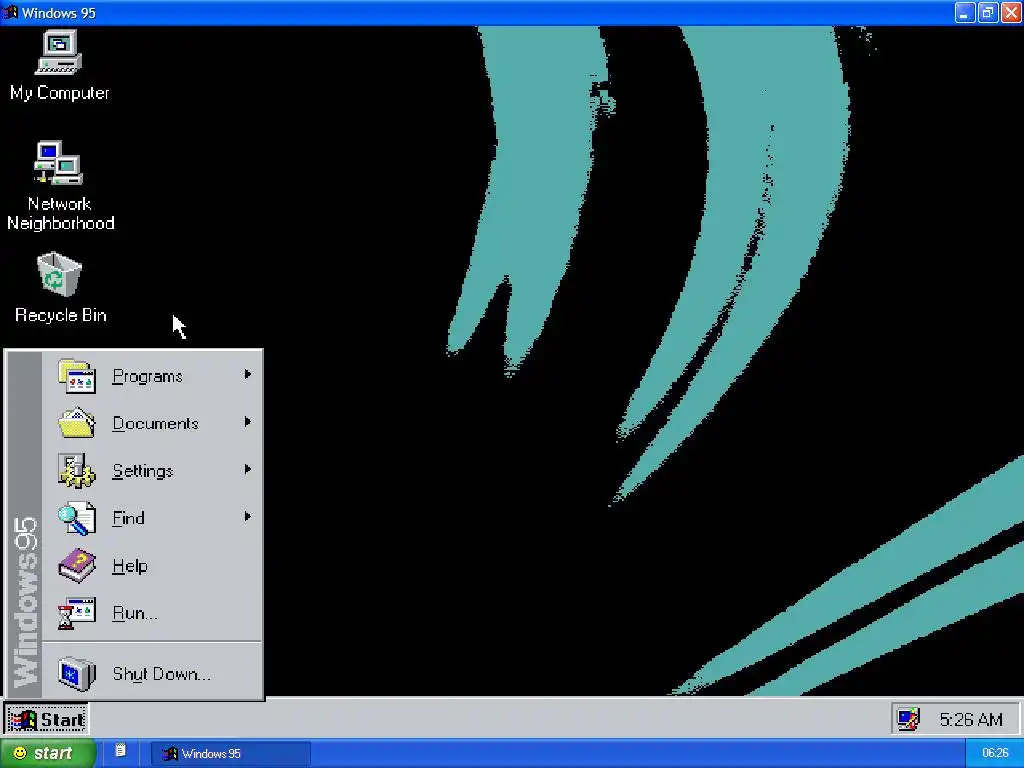Select the Windows 95 taskbar button

(230, 753)
